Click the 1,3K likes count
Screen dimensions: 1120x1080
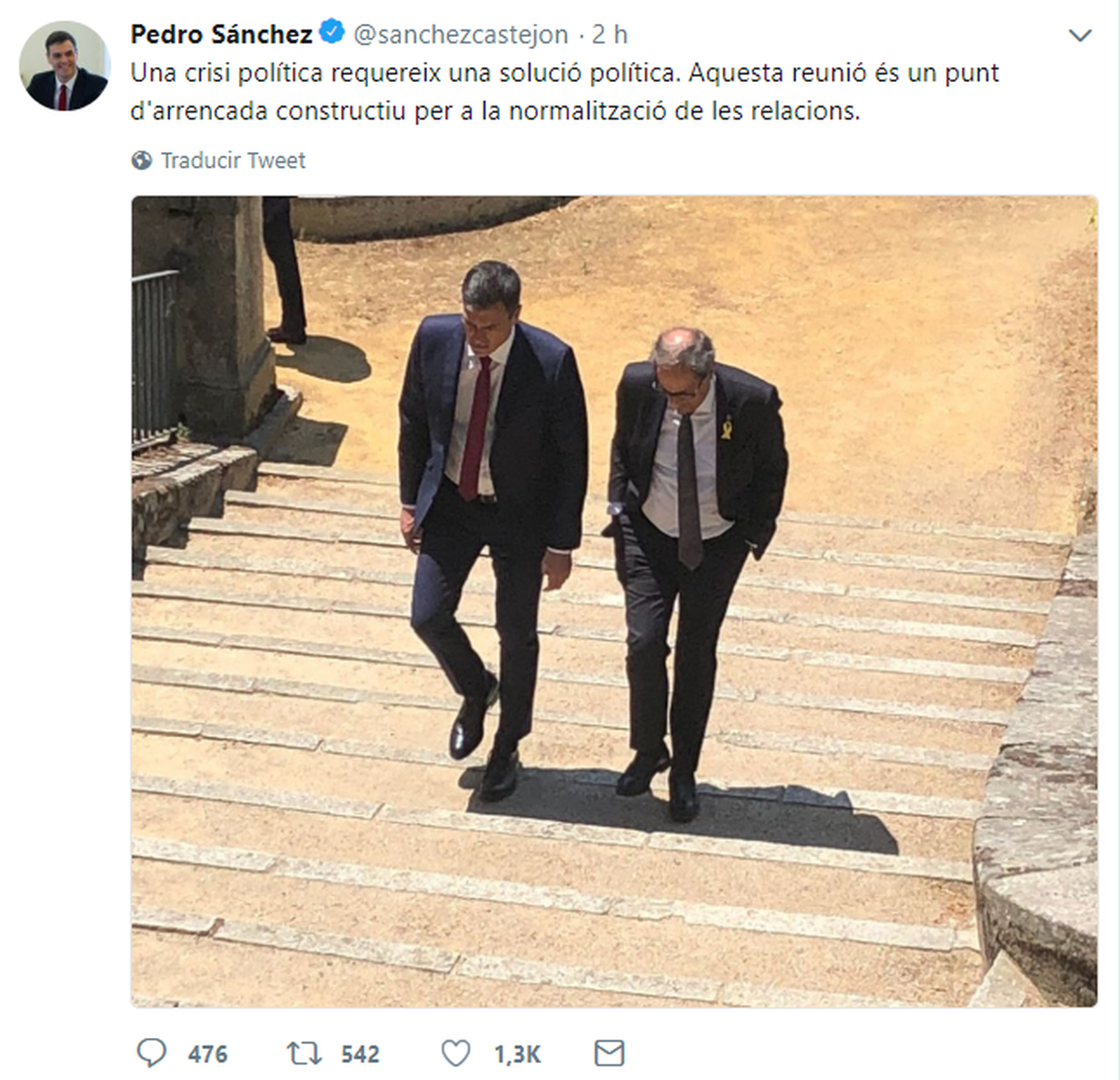pyautogui.click(x=517, y=1053)
